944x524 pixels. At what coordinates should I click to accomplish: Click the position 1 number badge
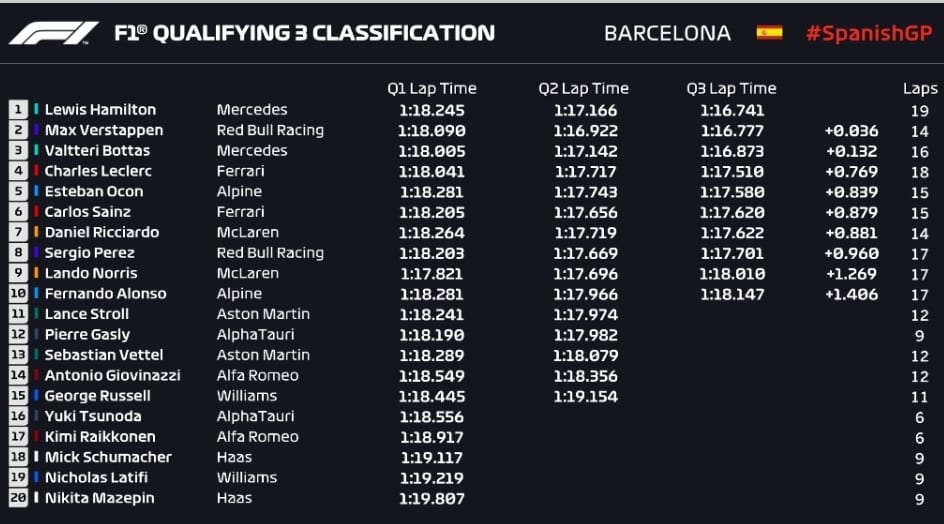[x=18, y=110]
